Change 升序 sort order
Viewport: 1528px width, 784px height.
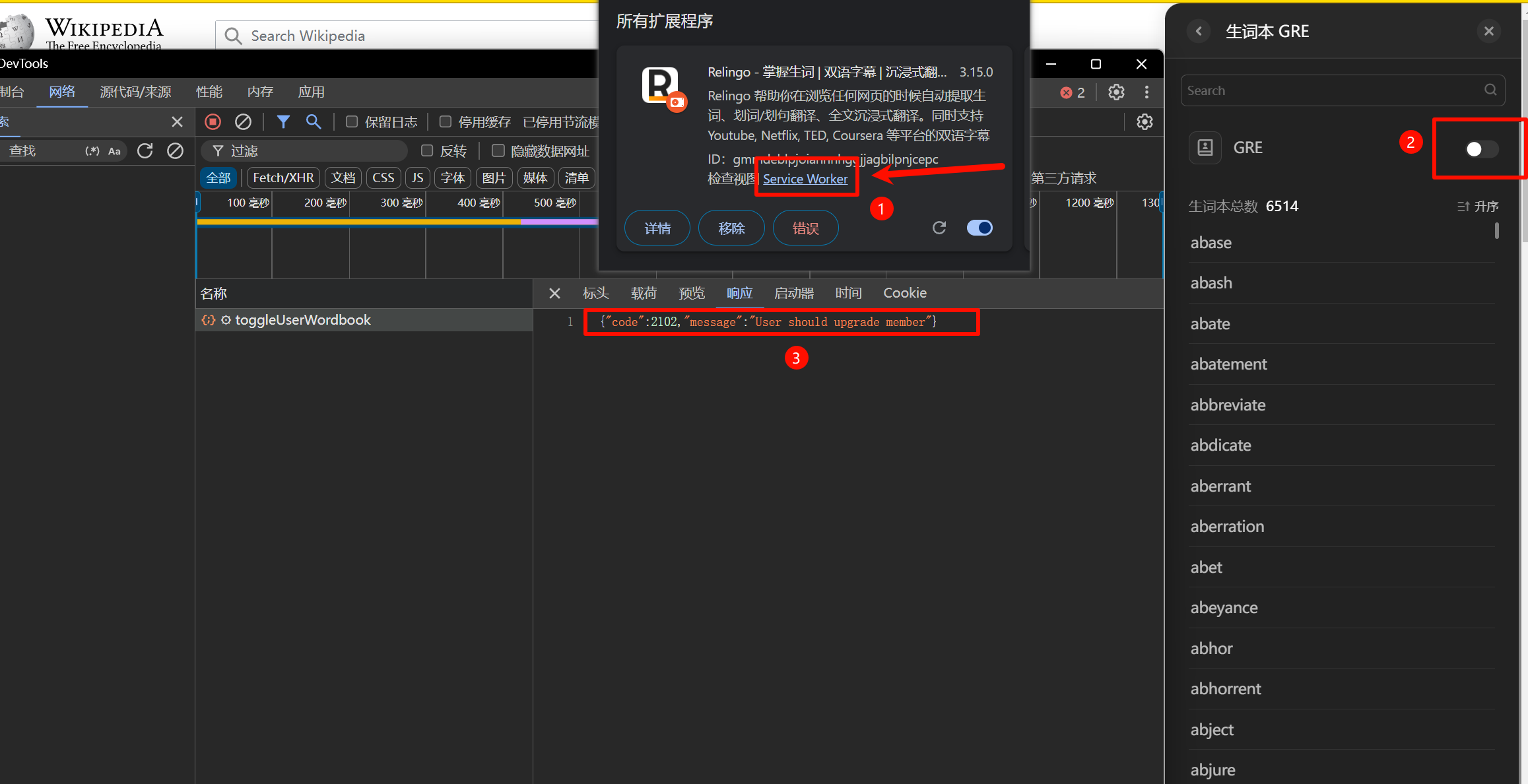click(1478, 206)
